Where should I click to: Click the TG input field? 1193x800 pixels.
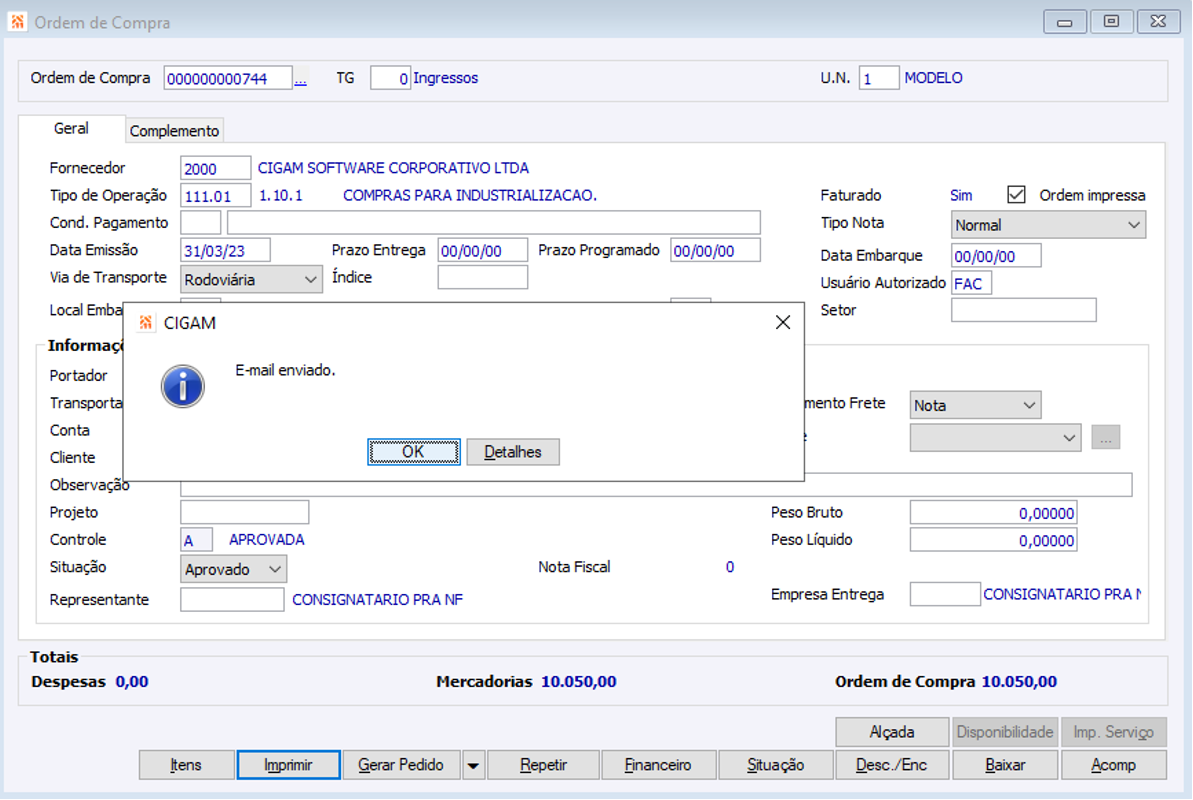(390, 78)
